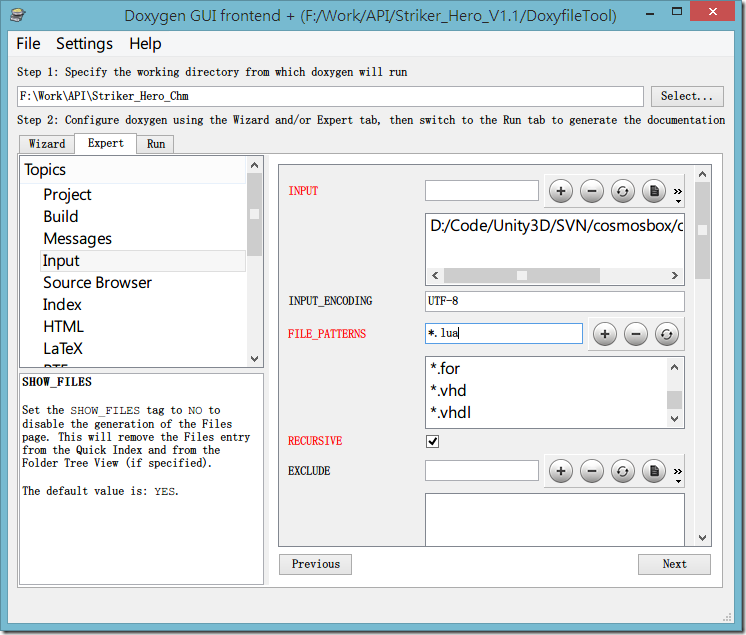Select the Messages topic
Screen dimensions: 746x635
pos(78,238)
